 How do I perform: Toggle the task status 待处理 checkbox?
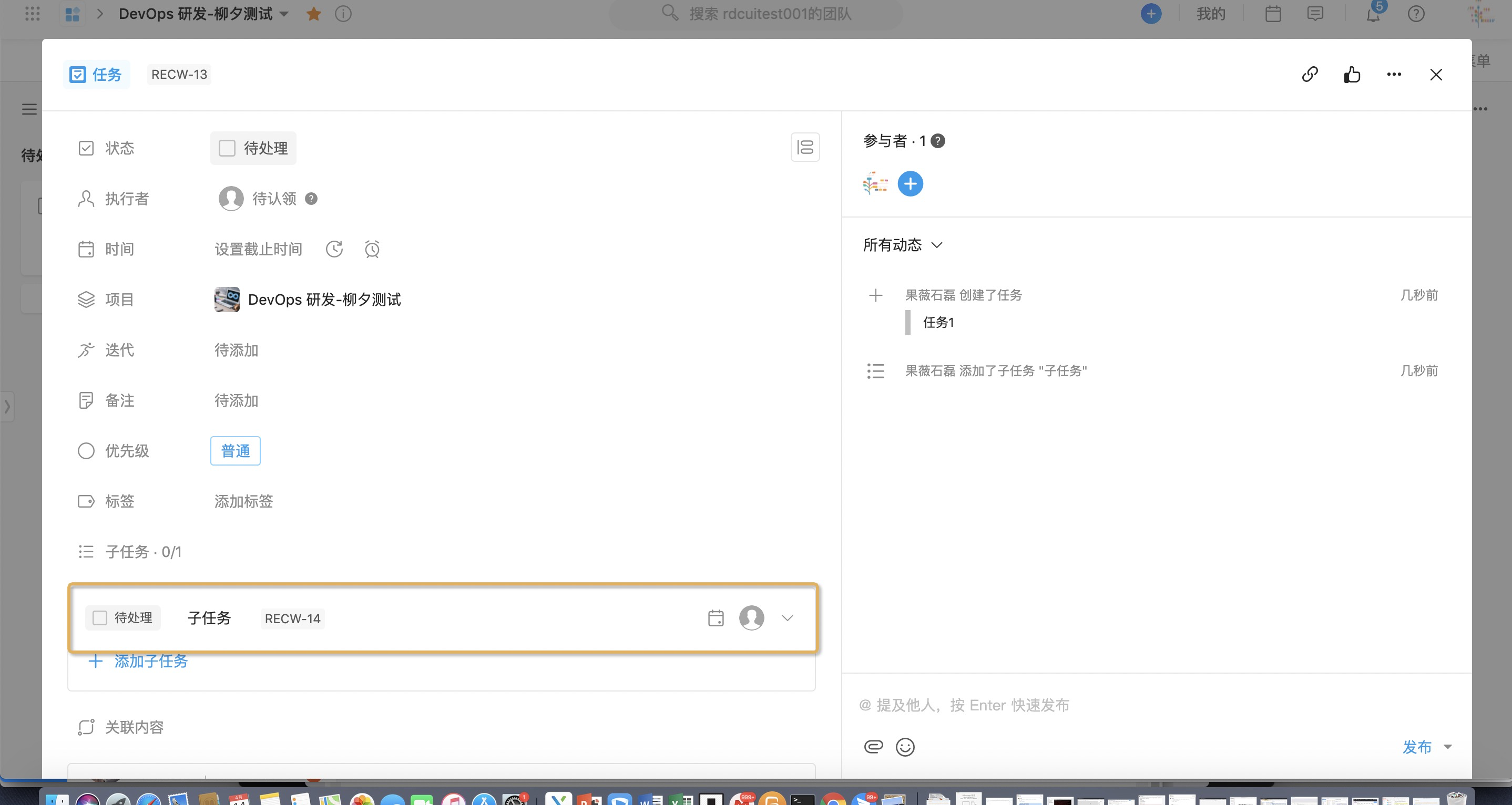point(227,148)
